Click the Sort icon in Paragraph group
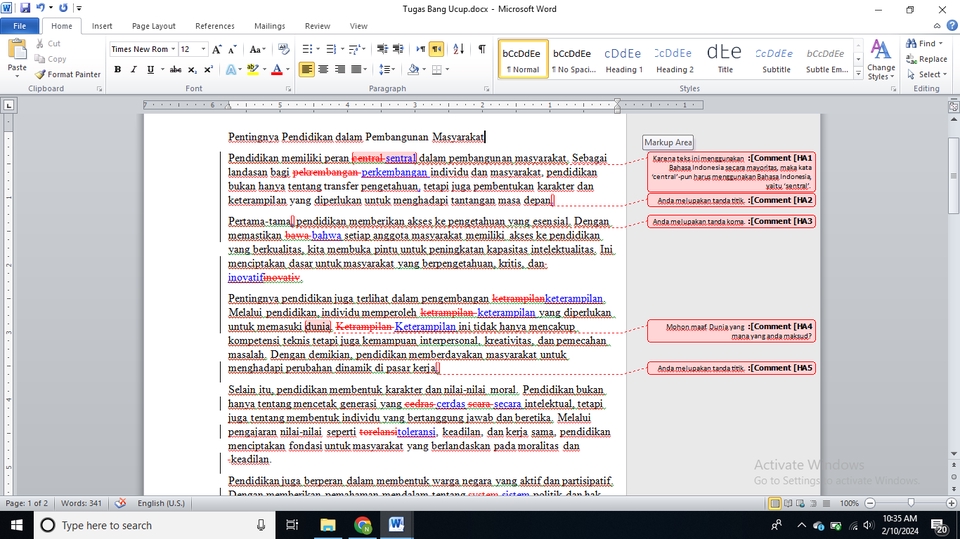This screenshot has width=960, height=539. click(x=459, y=49)
